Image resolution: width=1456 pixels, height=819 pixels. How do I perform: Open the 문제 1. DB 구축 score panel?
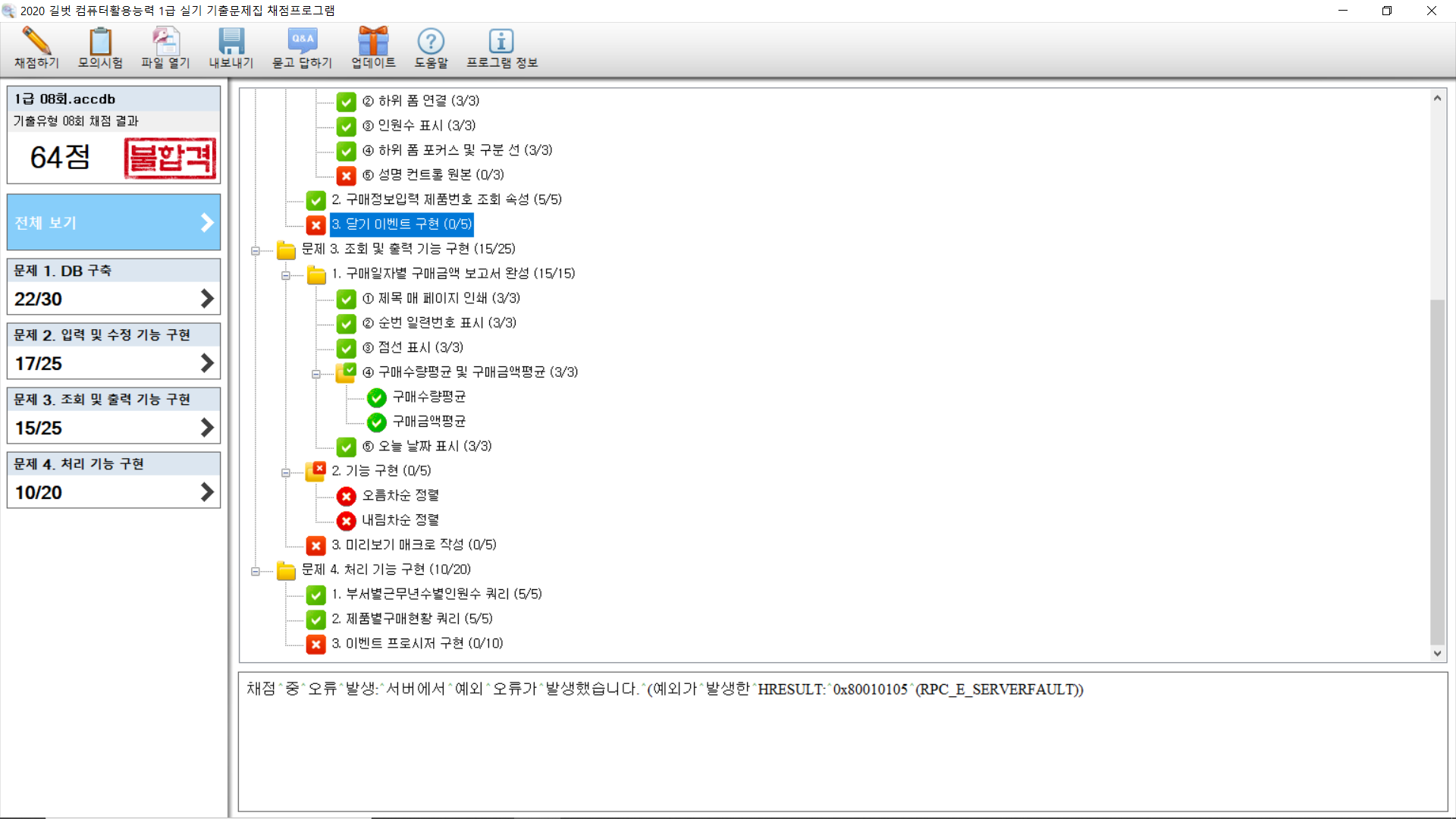114,287
